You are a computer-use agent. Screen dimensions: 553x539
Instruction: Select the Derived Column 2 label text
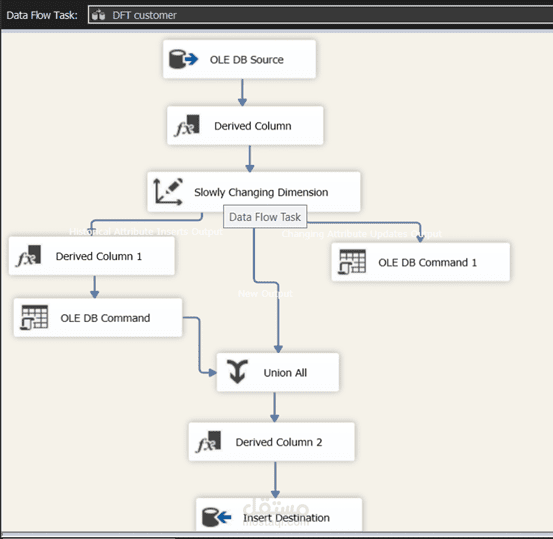click(279, 442)
